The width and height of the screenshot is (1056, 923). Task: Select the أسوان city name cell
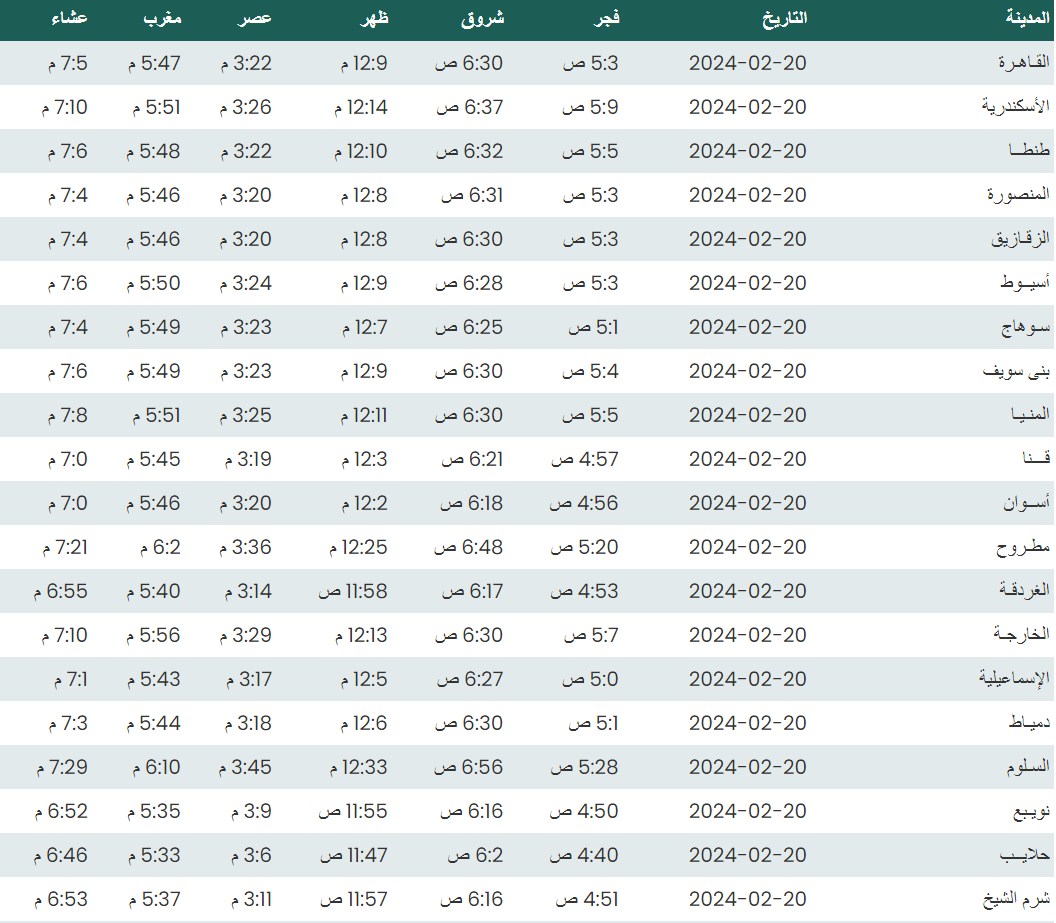(1027, 503)
